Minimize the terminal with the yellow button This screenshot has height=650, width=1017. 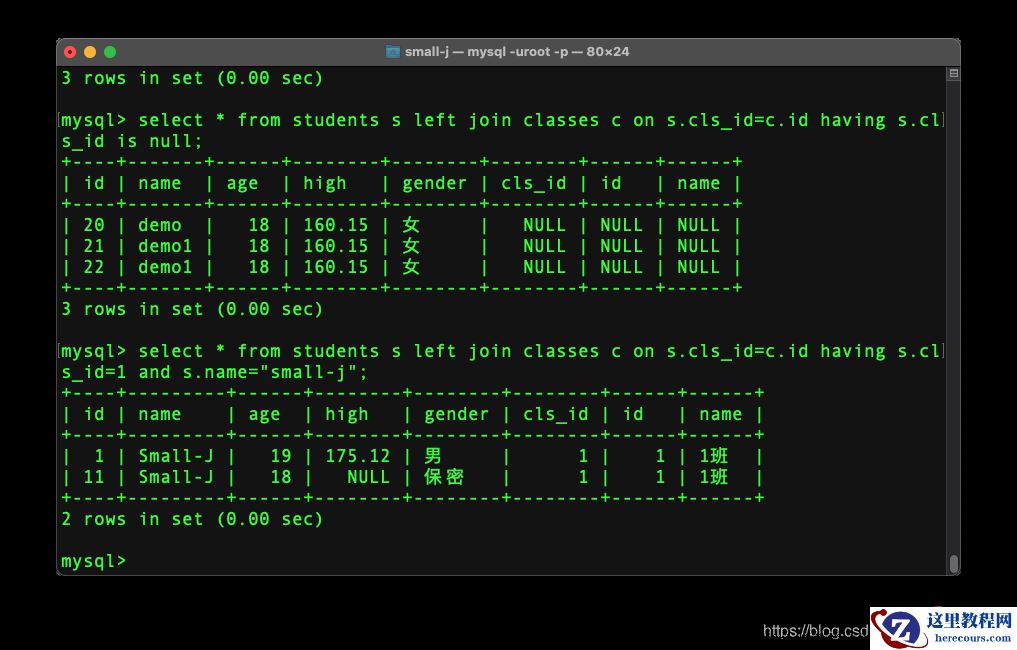coord(90,52)
